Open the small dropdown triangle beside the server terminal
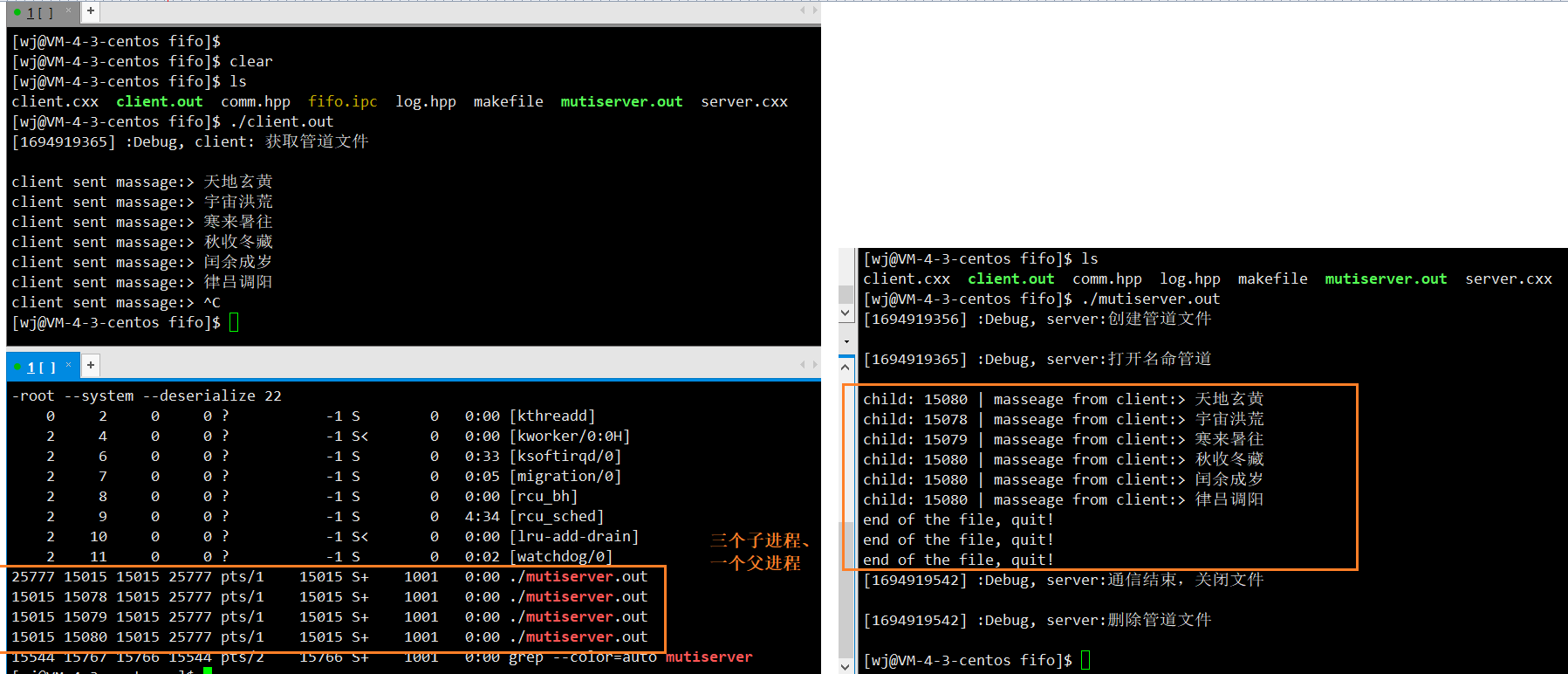The image size is (1568, 674). (846, 342)
